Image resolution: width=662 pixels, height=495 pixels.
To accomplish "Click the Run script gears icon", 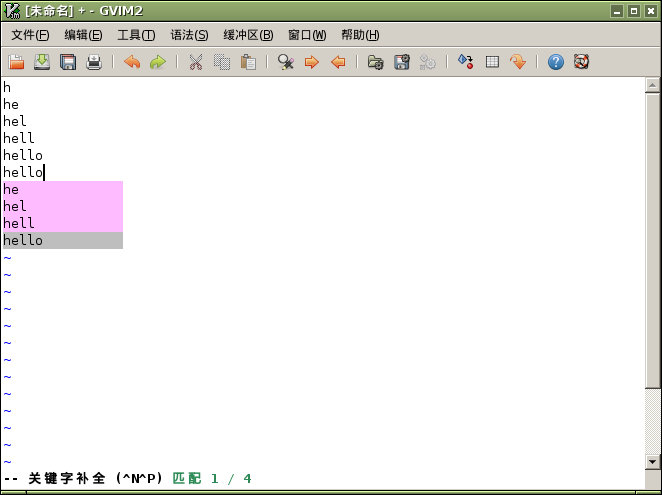I will coord(428,62).
